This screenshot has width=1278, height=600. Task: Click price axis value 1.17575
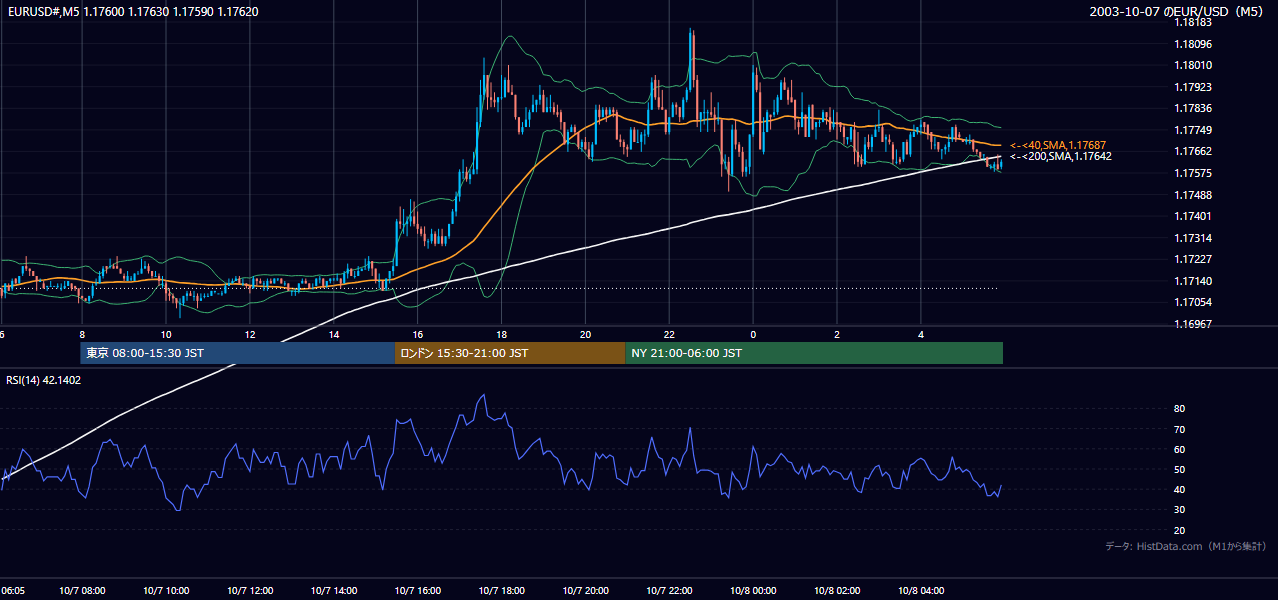(x=1191, y=173)
